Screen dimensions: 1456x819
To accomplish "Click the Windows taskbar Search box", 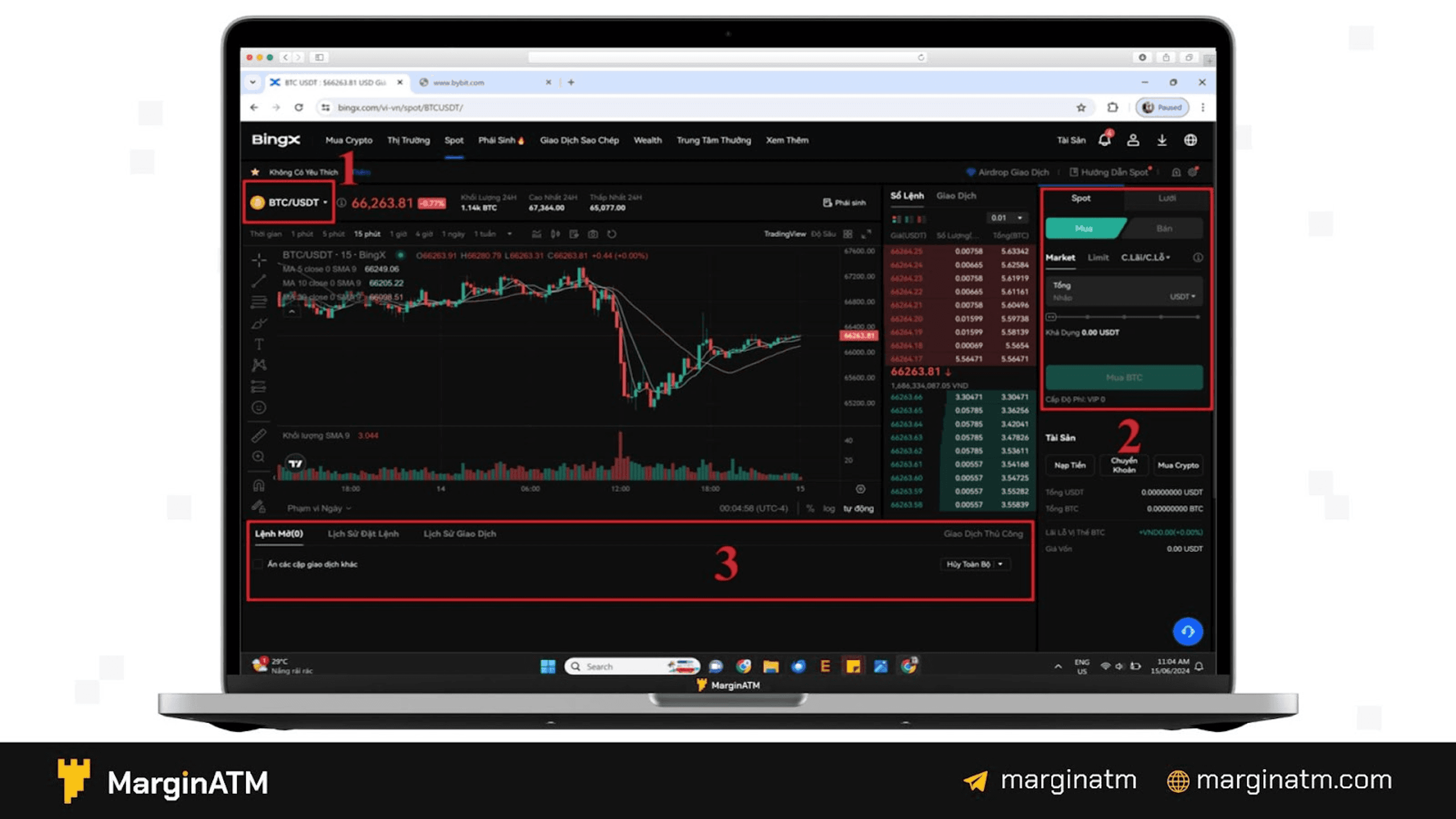I will pyautogui.click(x=632, y=666).
